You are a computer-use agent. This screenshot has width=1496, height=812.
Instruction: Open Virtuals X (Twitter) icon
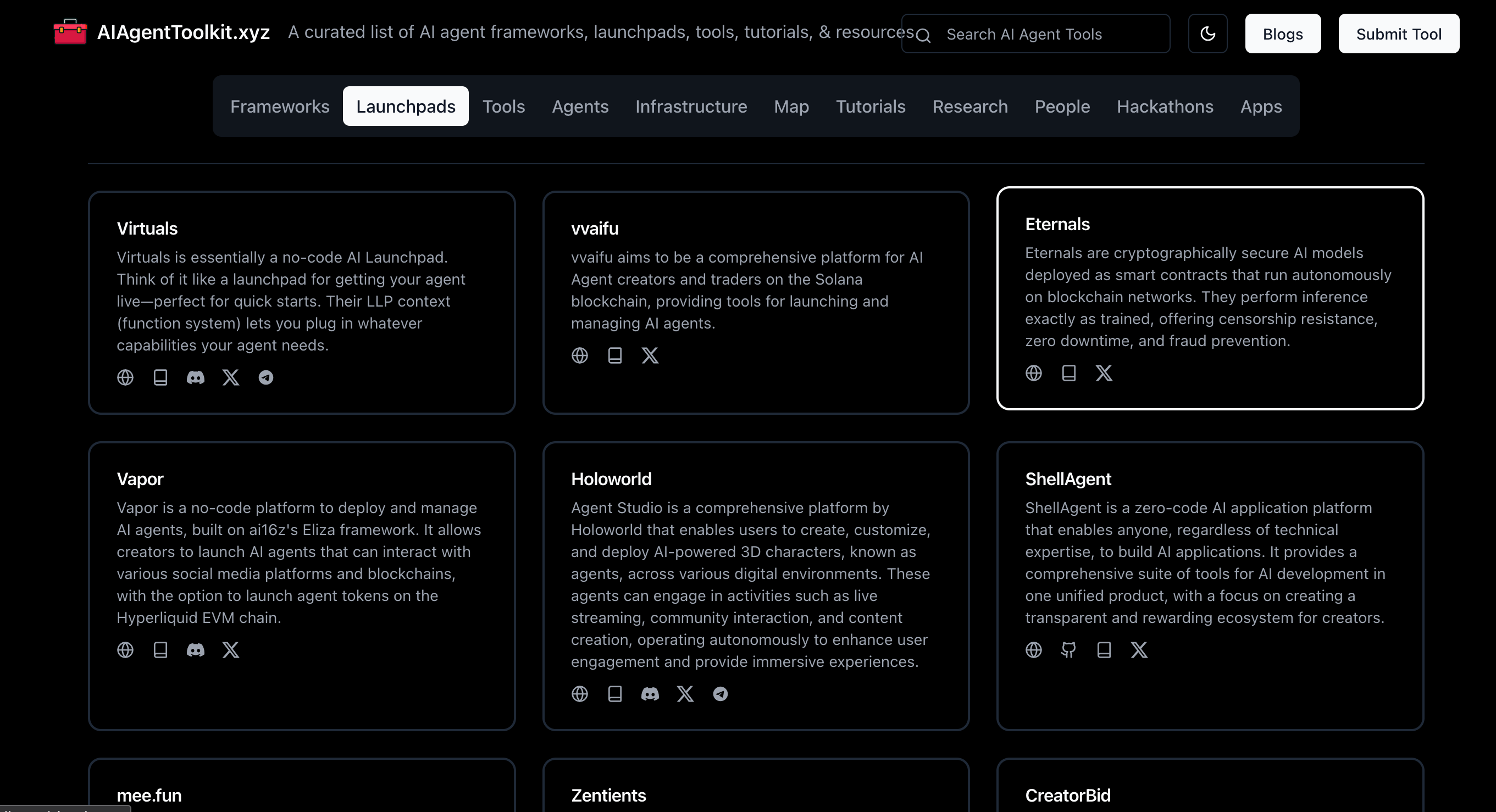[x=231, y=377]
